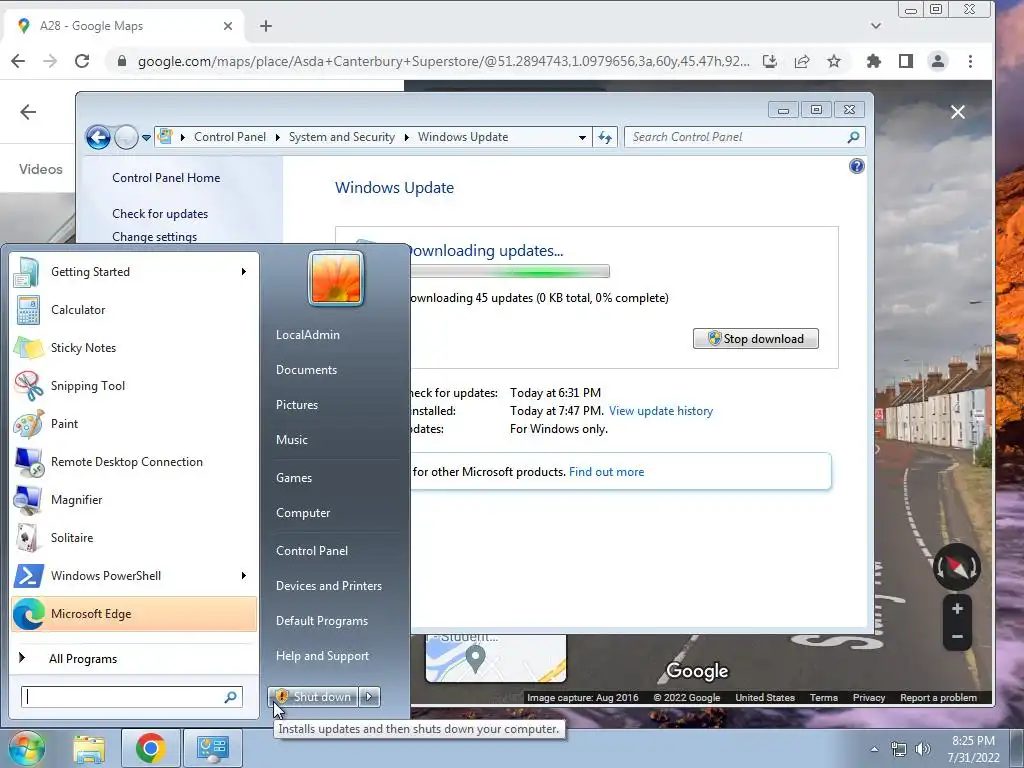Open a new Chrome tab

pos(266,26)
